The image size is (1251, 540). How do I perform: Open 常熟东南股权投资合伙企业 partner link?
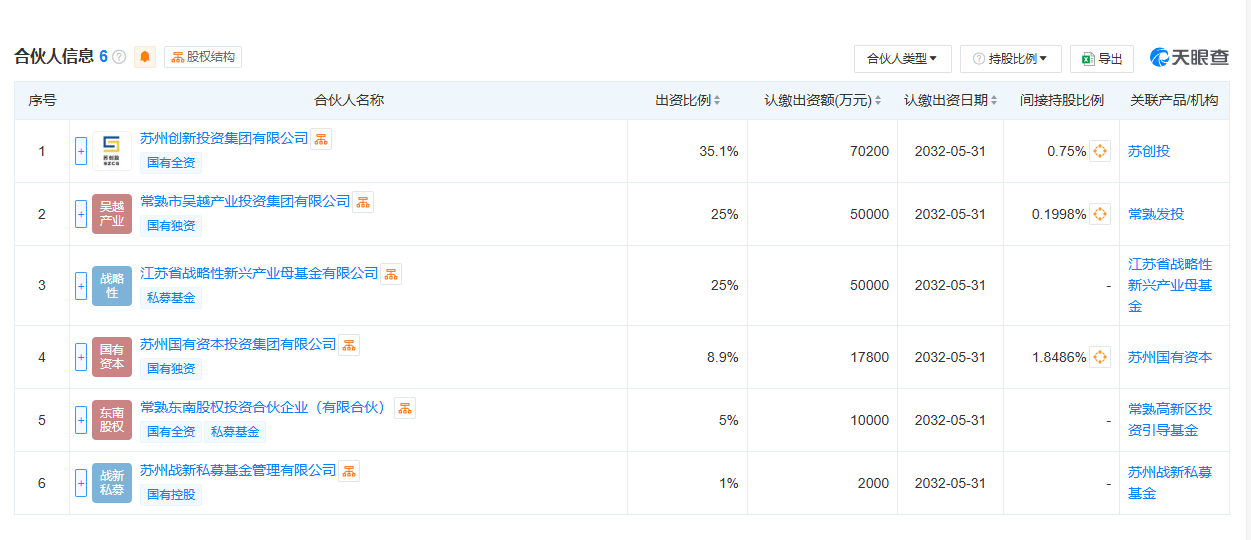[x=263, y=407]
